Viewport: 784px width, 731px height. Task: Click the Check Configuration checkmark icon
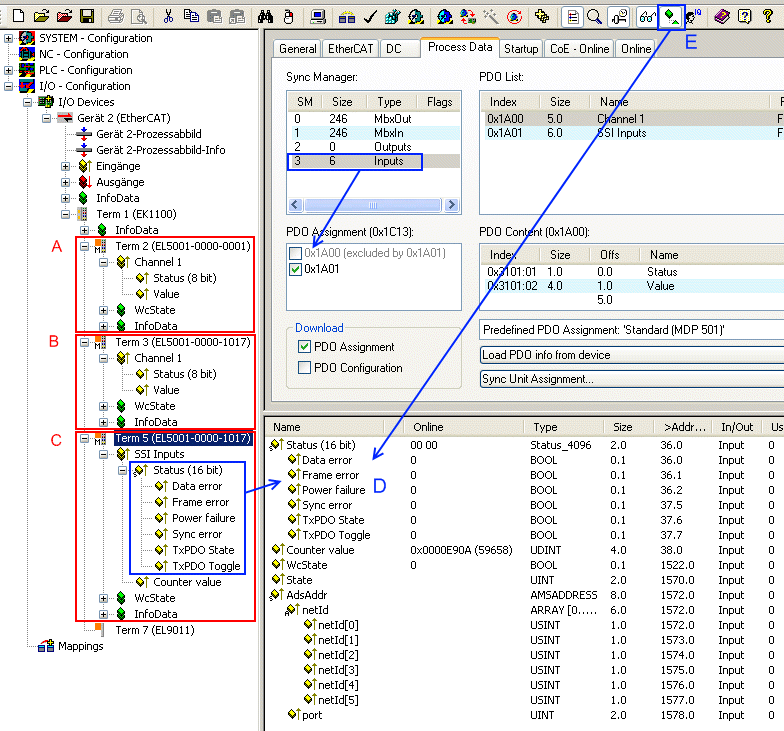(370, 18)
